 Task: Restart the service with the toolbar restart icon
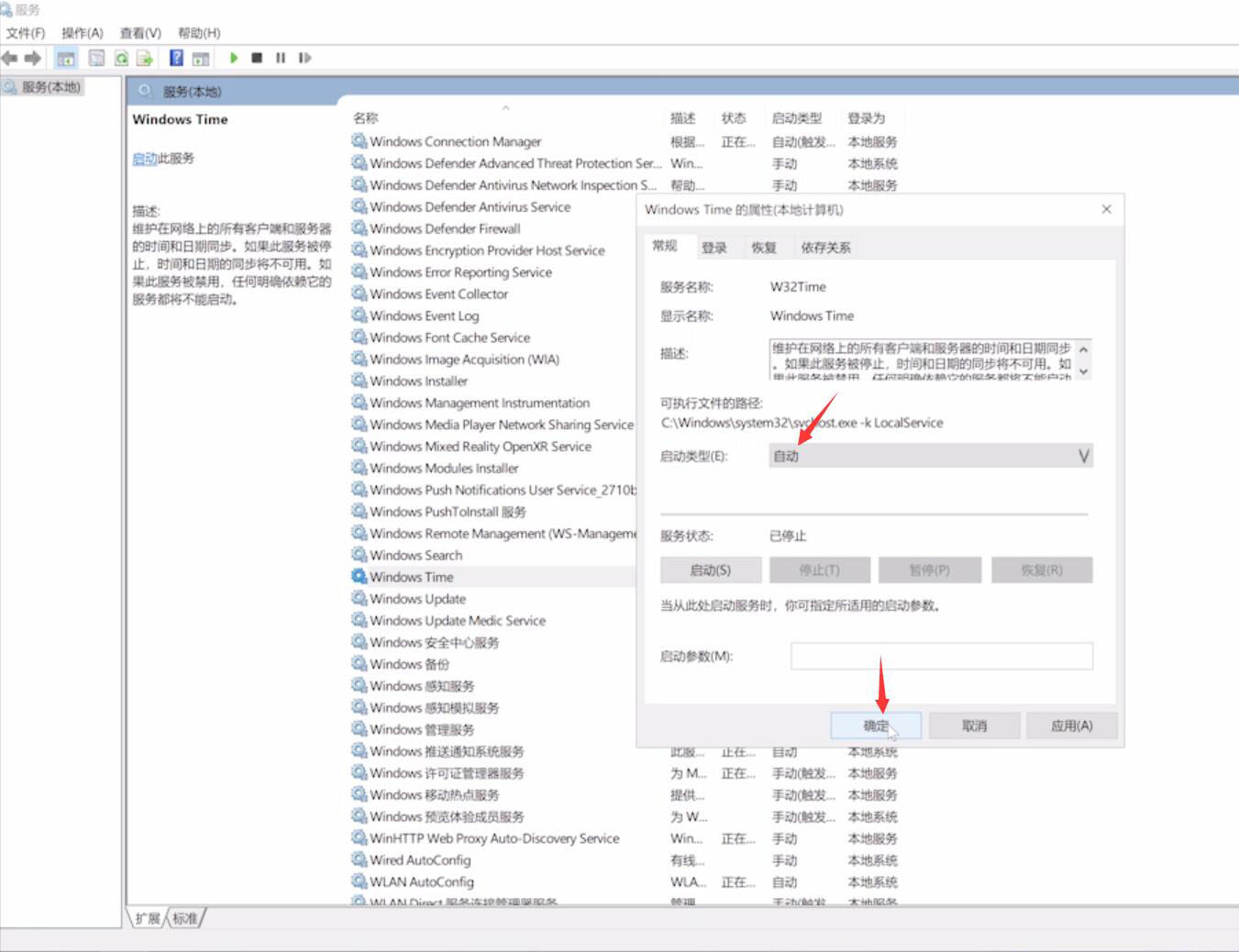[x=304, y=58]
